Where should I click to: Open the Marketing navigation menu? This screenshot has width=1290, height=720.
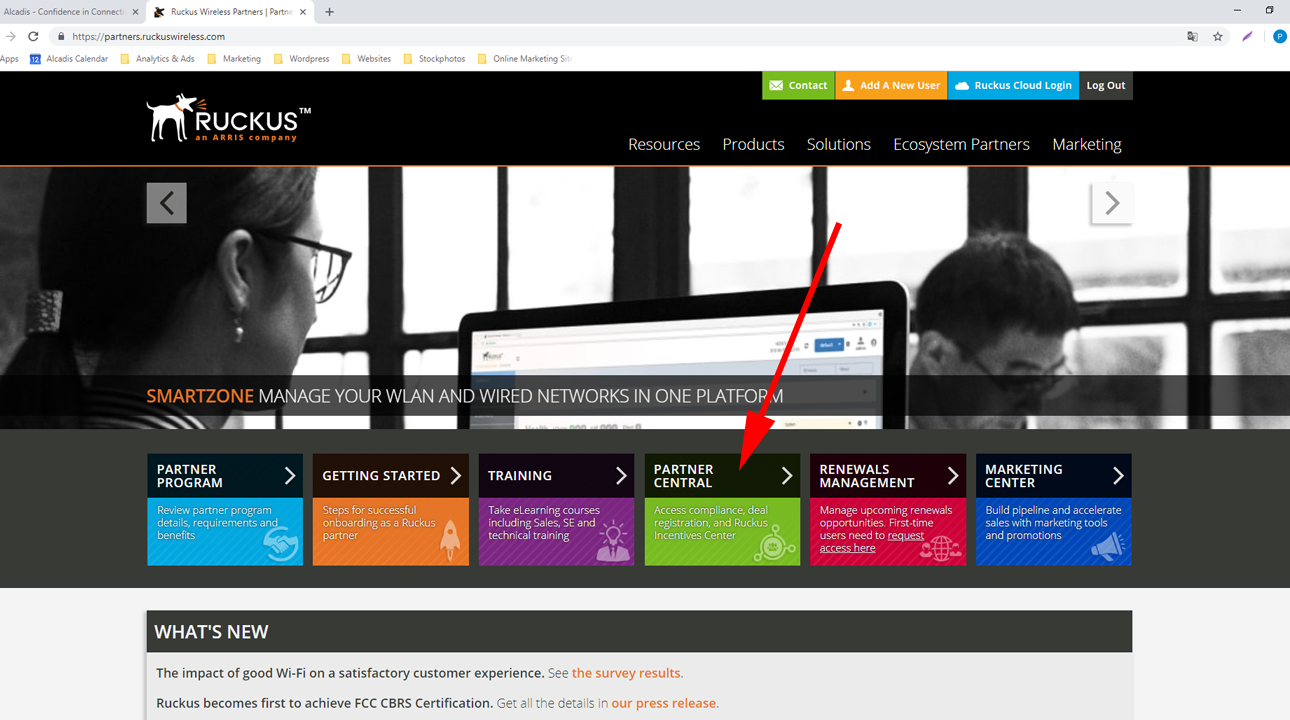click(1087, 144)
